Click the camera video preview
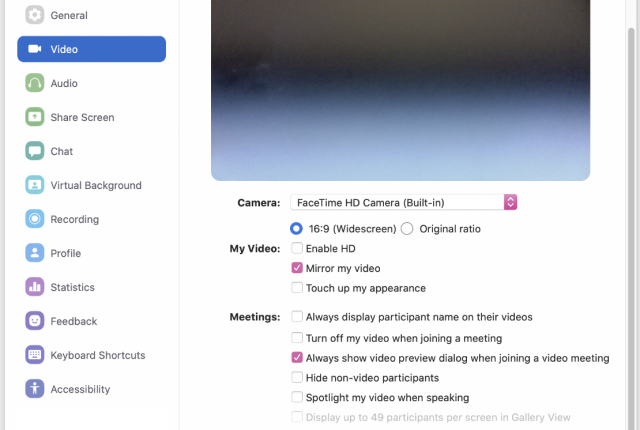This screenshot has height=430, width=640. (400, 90)
